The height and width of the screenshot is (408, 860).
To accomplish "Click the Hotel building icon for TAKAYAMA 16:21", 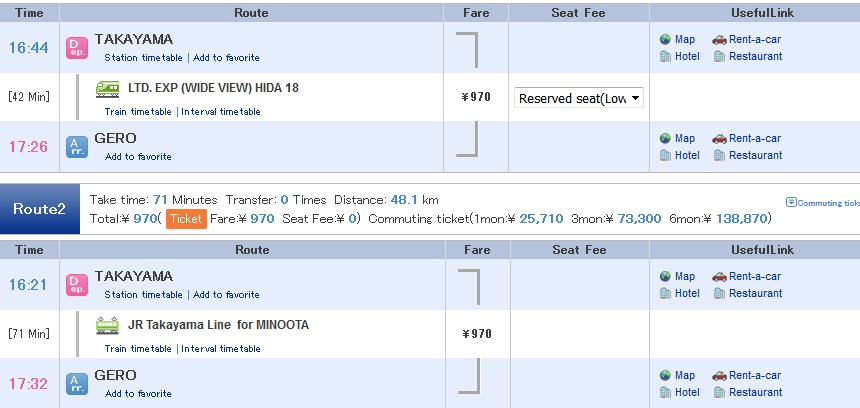I will tap(665, 293).
